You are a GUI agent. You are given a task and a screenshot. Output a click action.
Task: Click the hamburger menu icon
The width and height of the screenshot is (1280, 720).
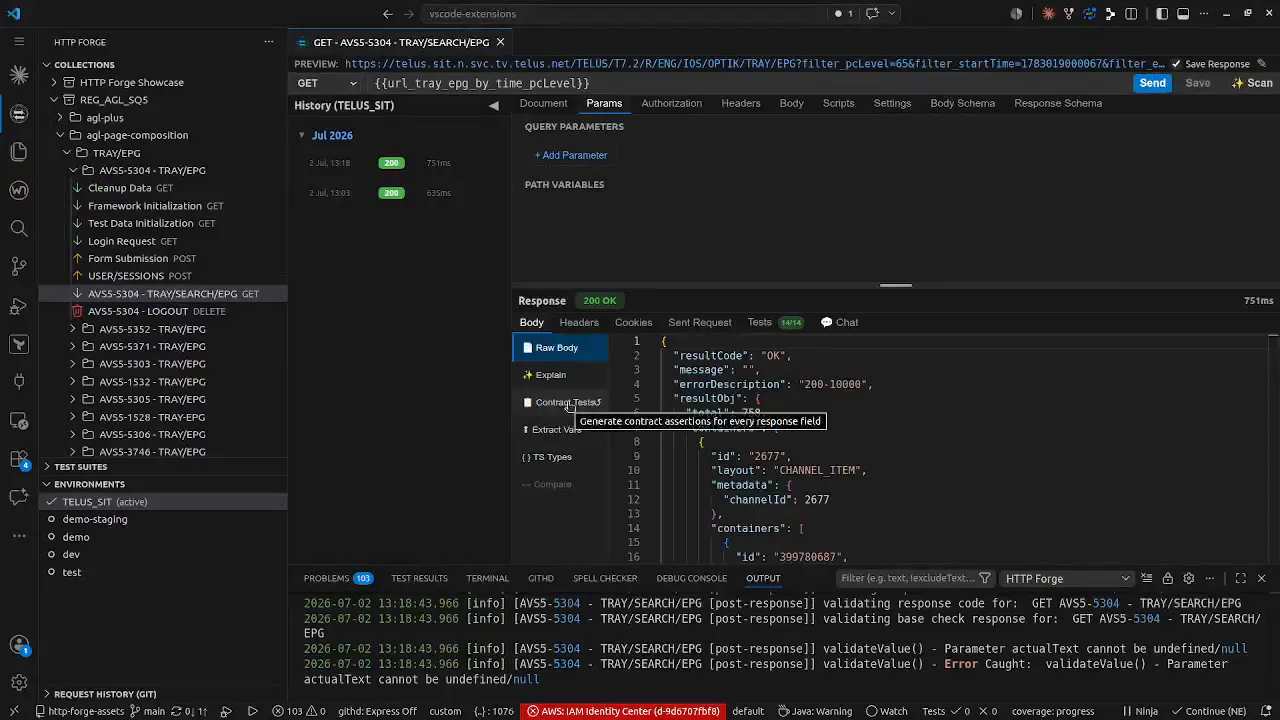click(x=18, y=41)
